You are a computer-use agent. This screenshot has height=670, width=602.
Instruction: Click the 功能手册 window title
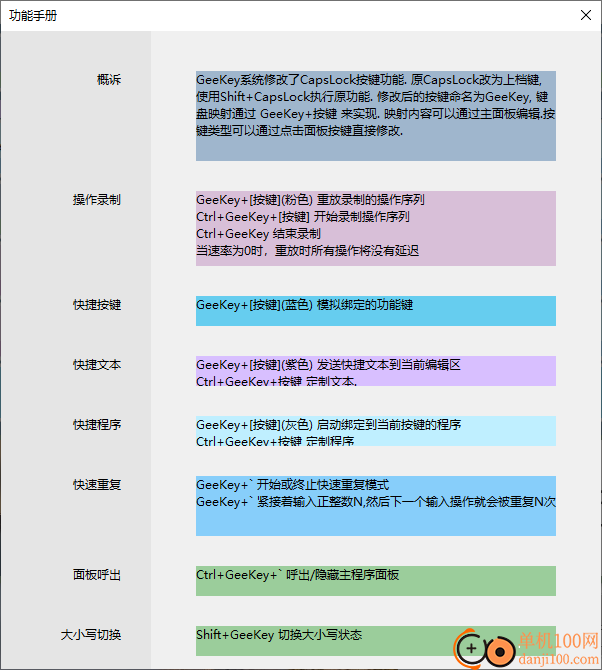pyautogui.click(x=33, y=15)
